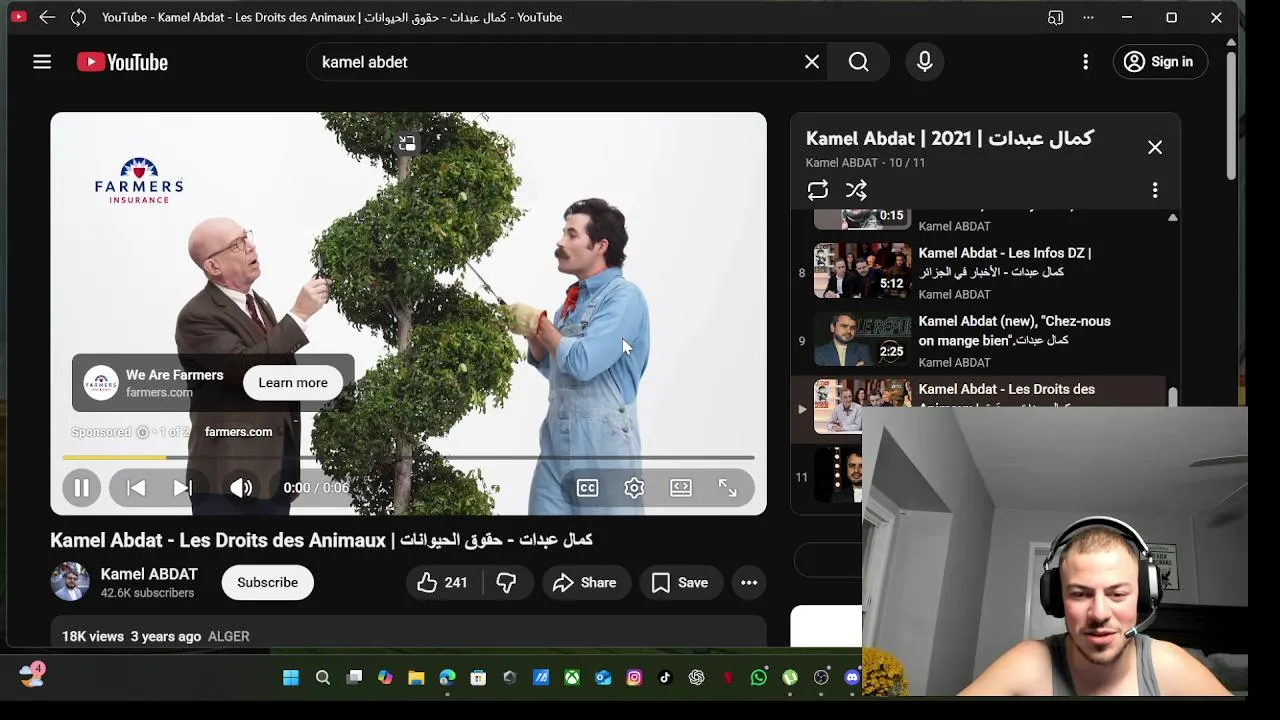Mute the video volume

tap(241, 488)
